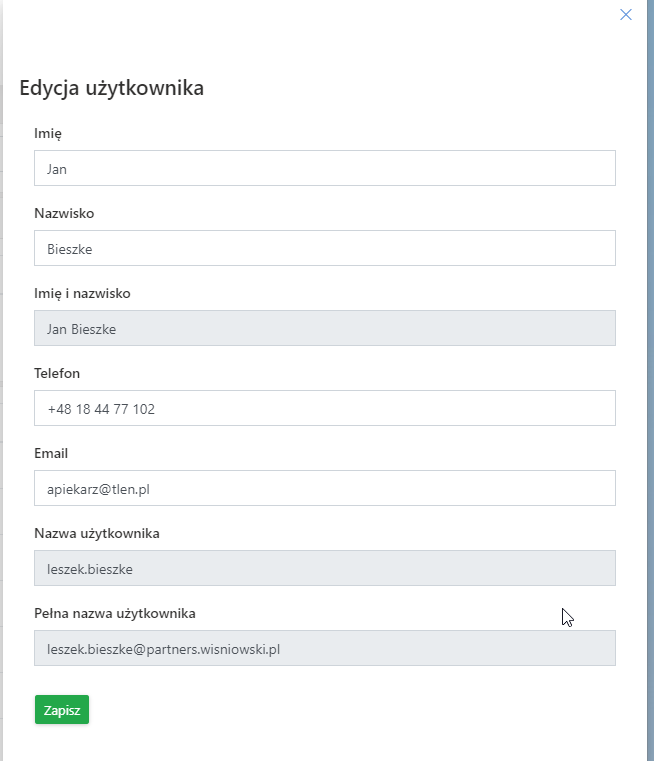Click the Edycja użytkownika heading
The height and width of the screenshot is (761, 654).
[x=112, y=88]
